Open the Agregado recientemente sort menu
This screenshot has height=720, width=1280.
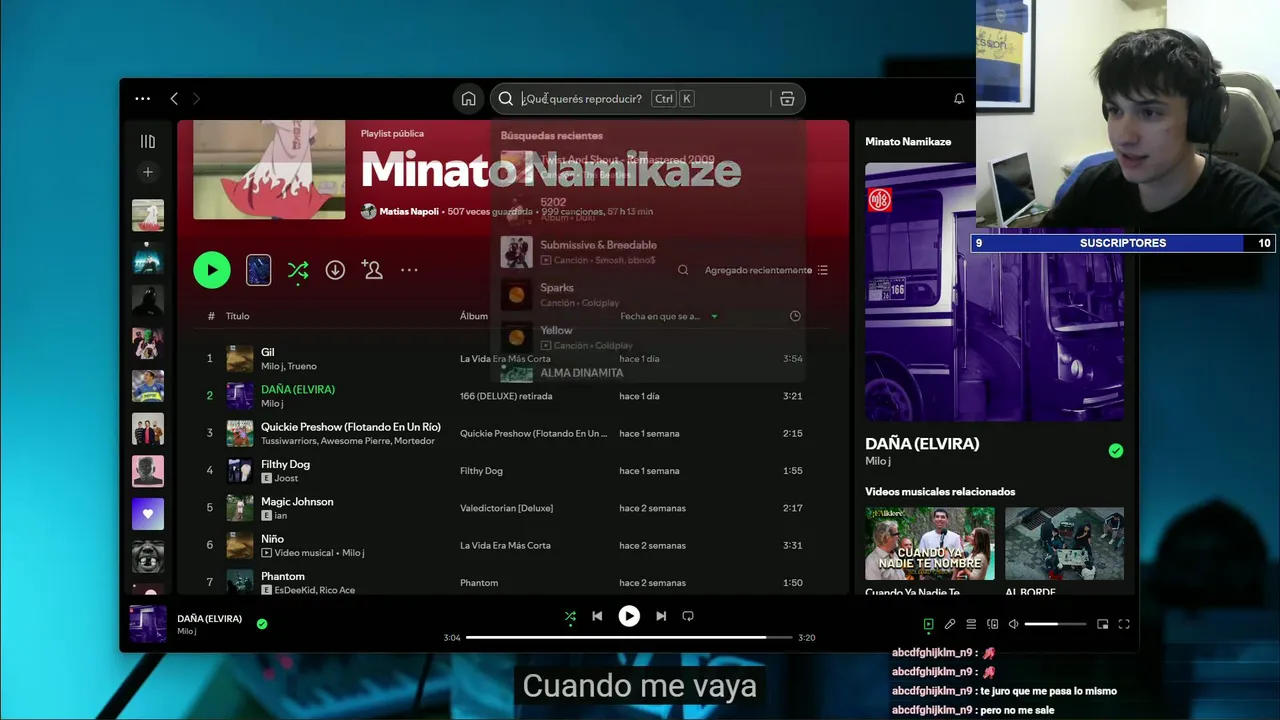[766, 270]
